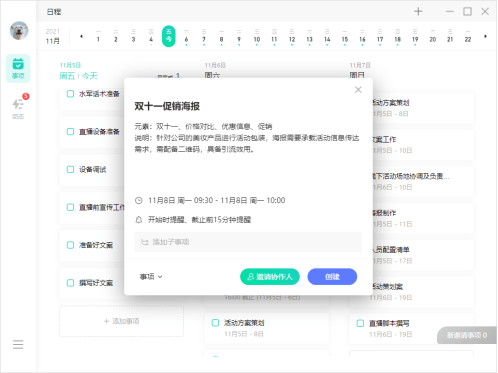The width and height of the screenshot is (498, 373).
Task: Select today date 5 in date strip
Action: pyautogui.click(x=169, y=36)
